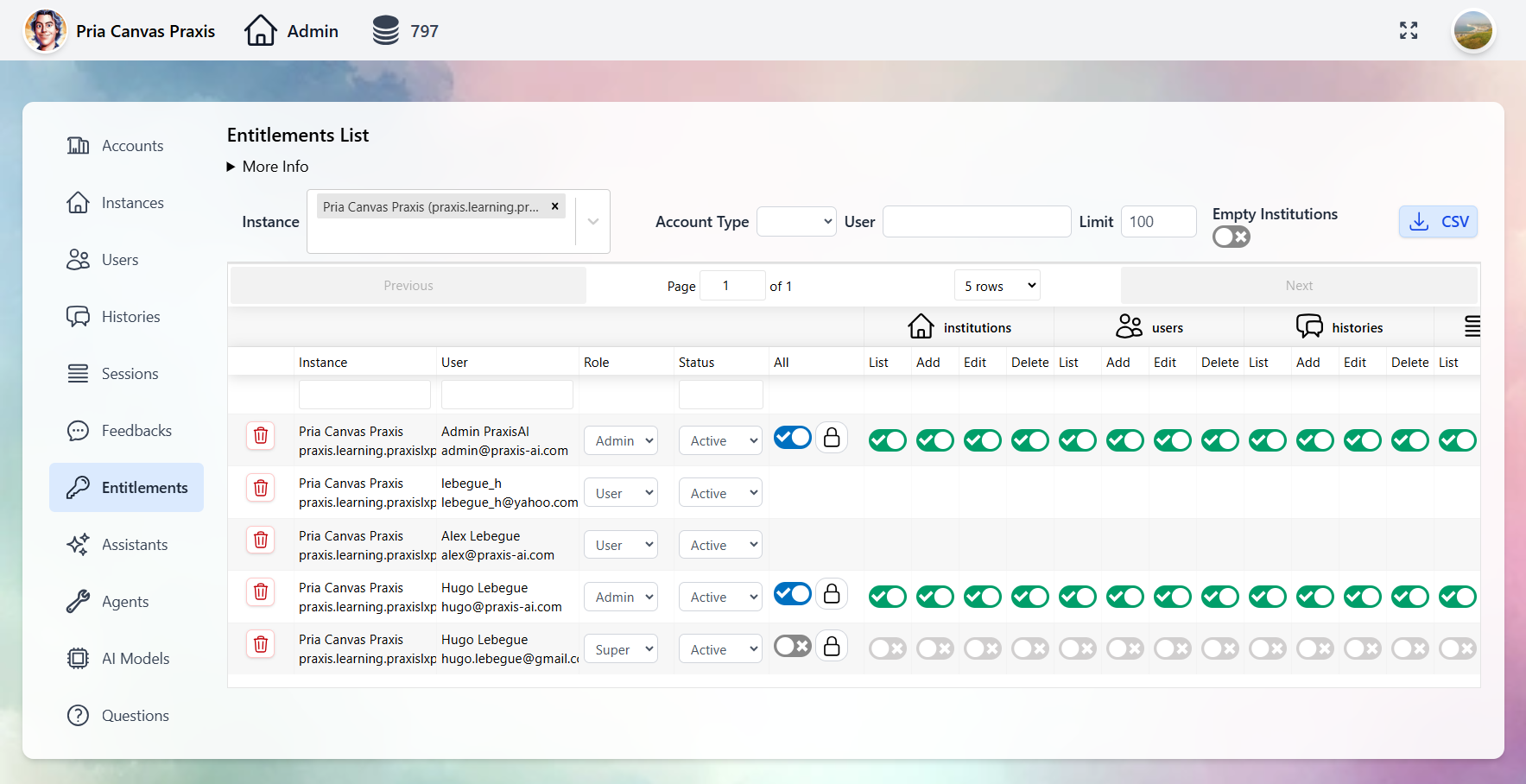Click the Instance column filter box

pos(364,395)
